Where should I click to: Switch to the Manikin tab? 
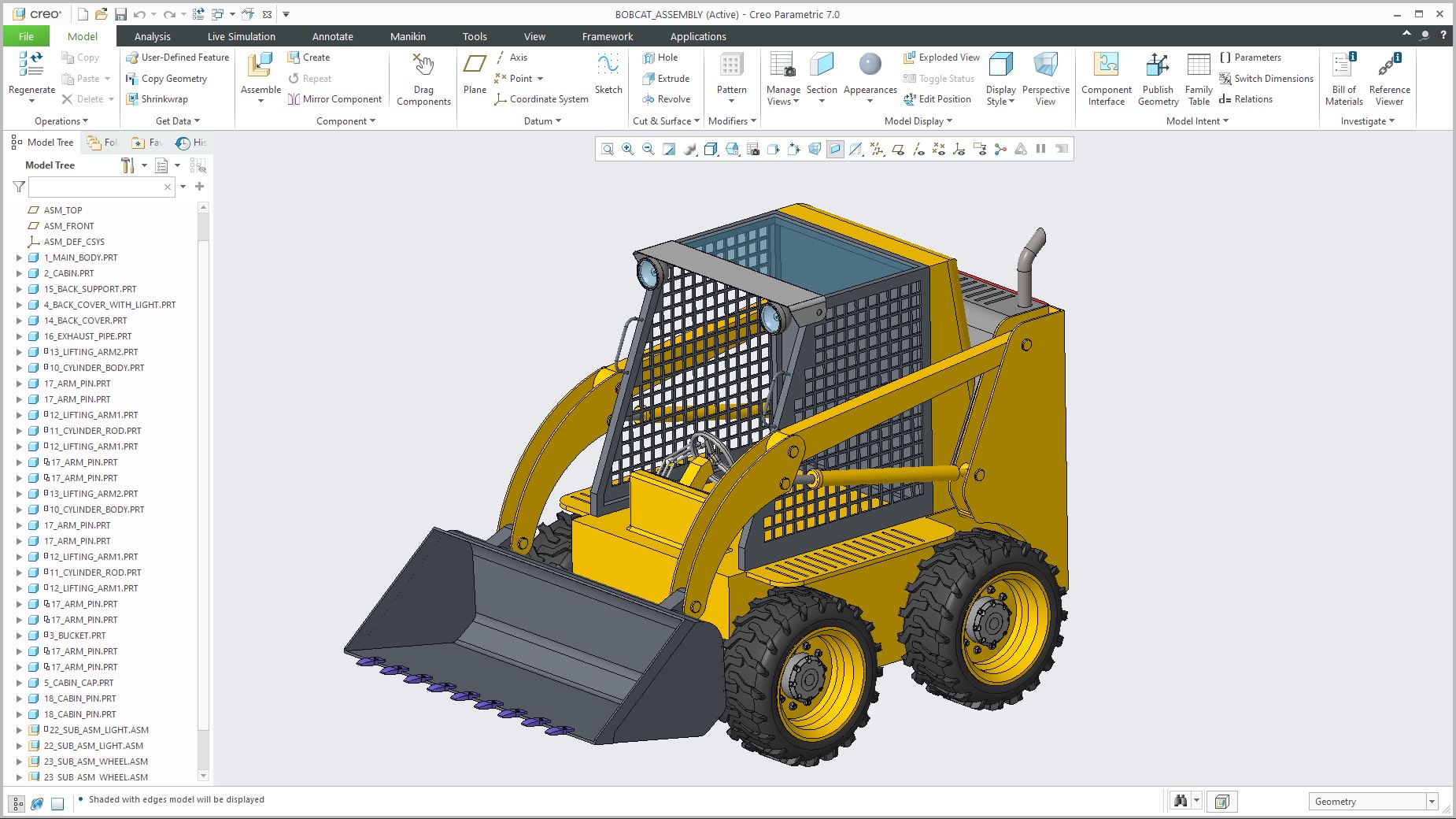(408, 36)
